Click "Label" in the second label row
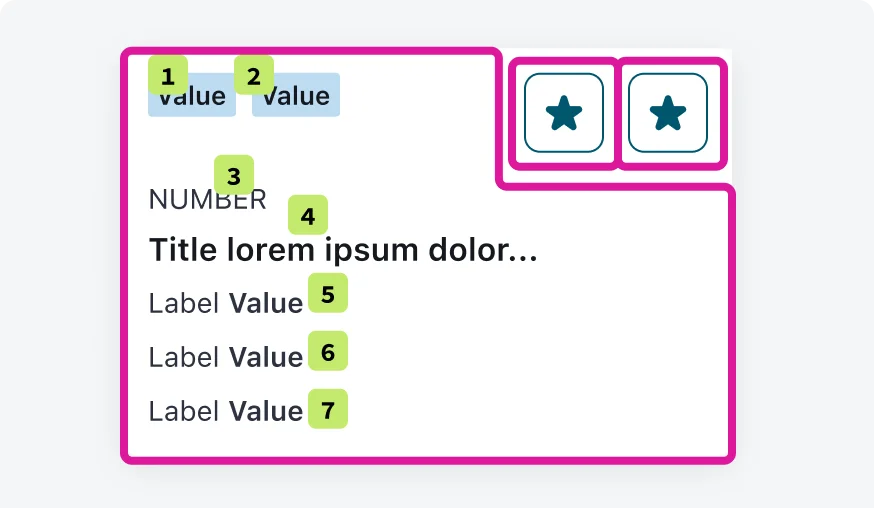The image size is (874, 508). pos(184,357)
